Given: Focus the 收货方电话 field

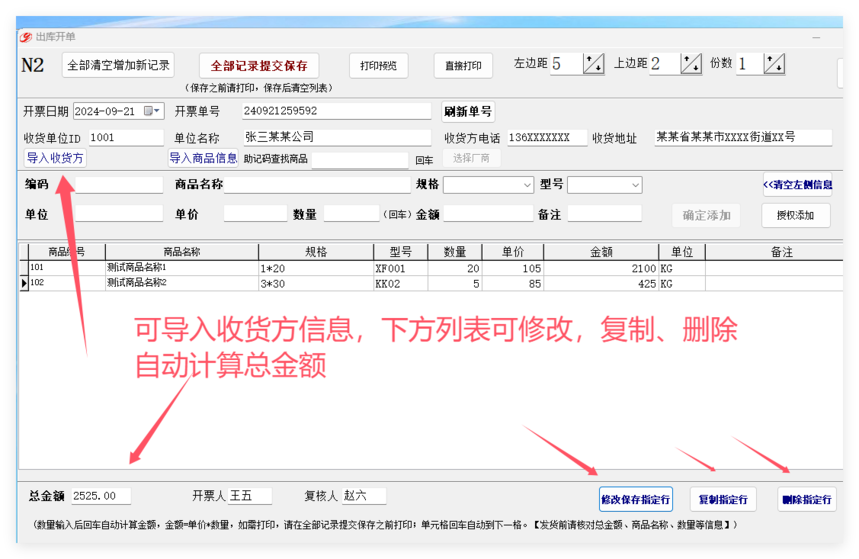Looking at the screenshot, I should click(546, 138).
